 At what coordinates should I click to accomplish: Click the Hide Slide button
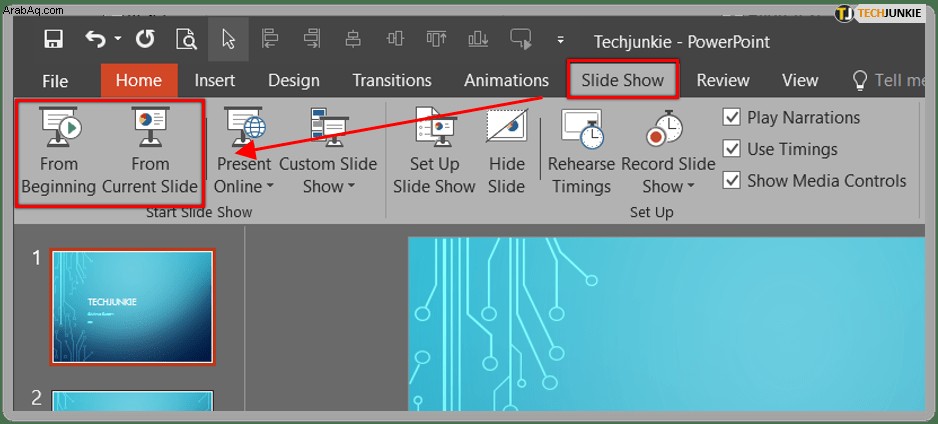(x=506, y=152)
